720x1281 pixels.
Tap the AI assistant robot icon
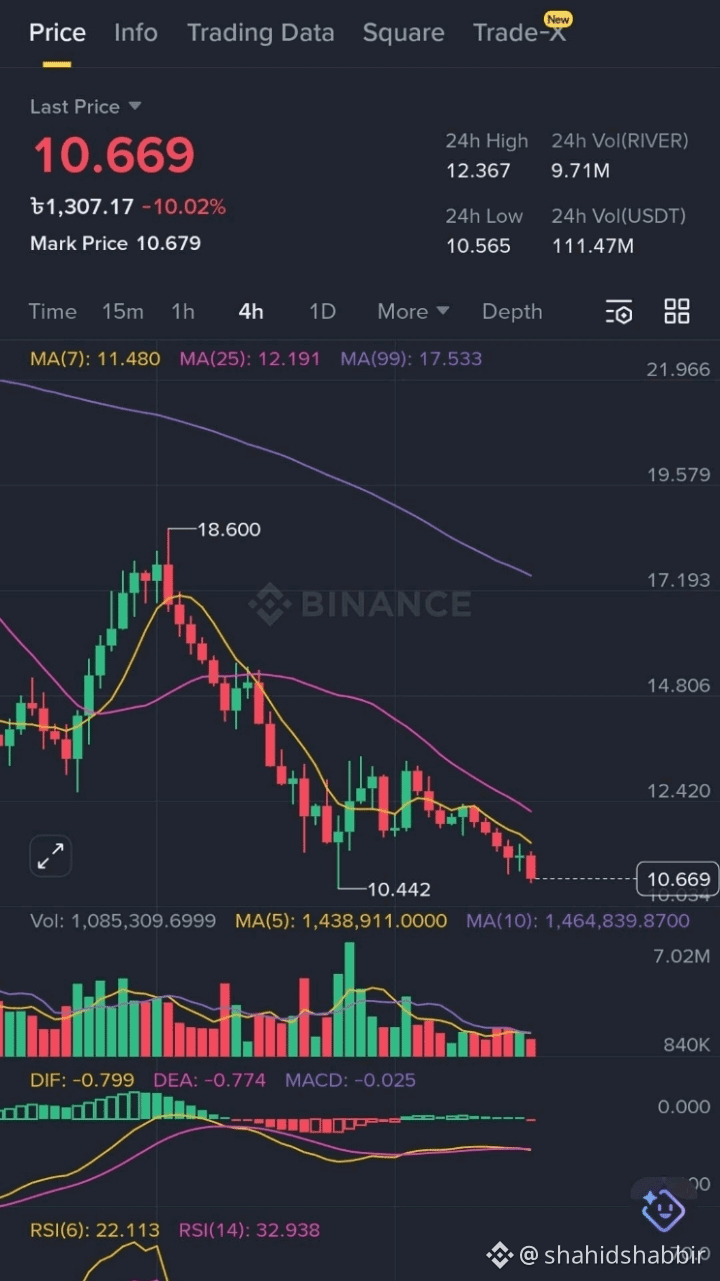[662, 1209]
